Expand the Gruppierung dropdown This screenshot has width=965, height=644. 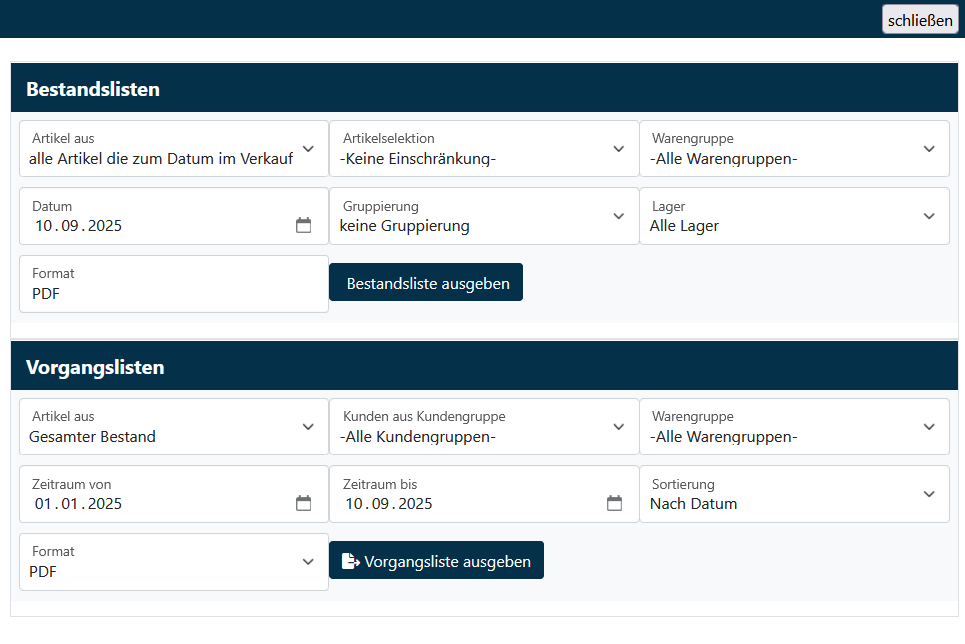point(484,216)
